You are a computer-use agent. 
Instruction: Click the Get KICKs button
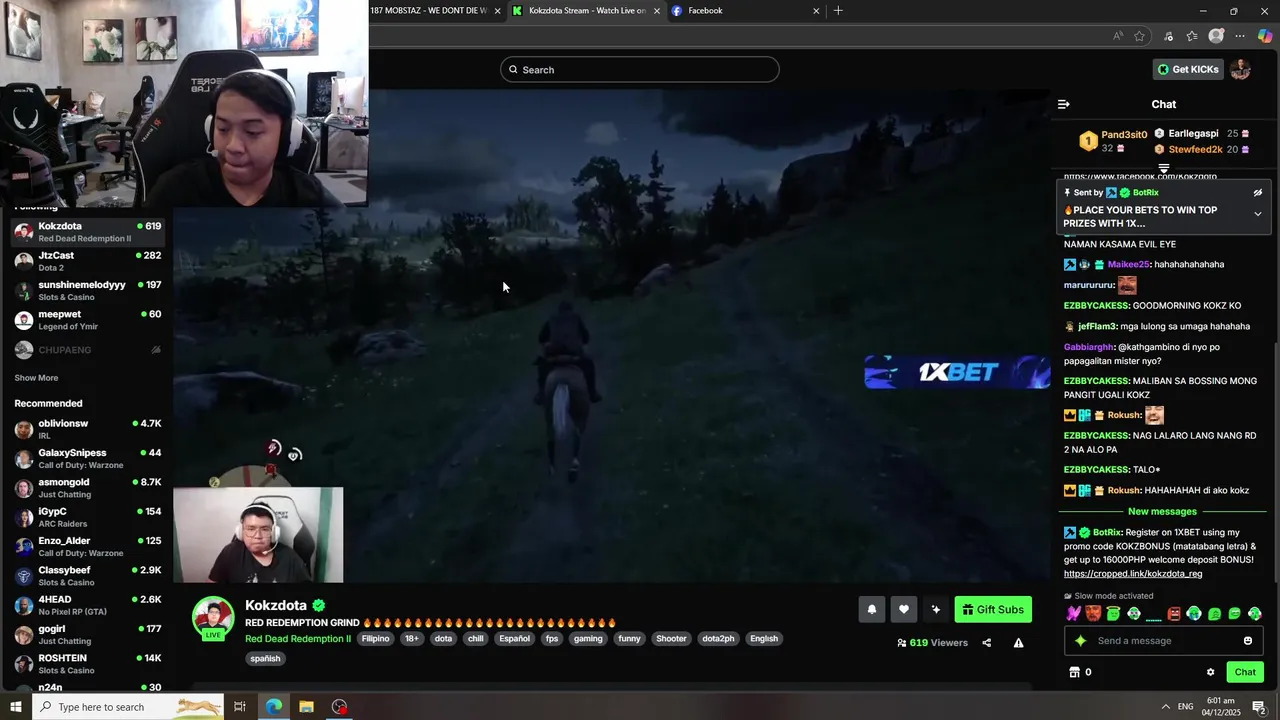(1188, 69)
